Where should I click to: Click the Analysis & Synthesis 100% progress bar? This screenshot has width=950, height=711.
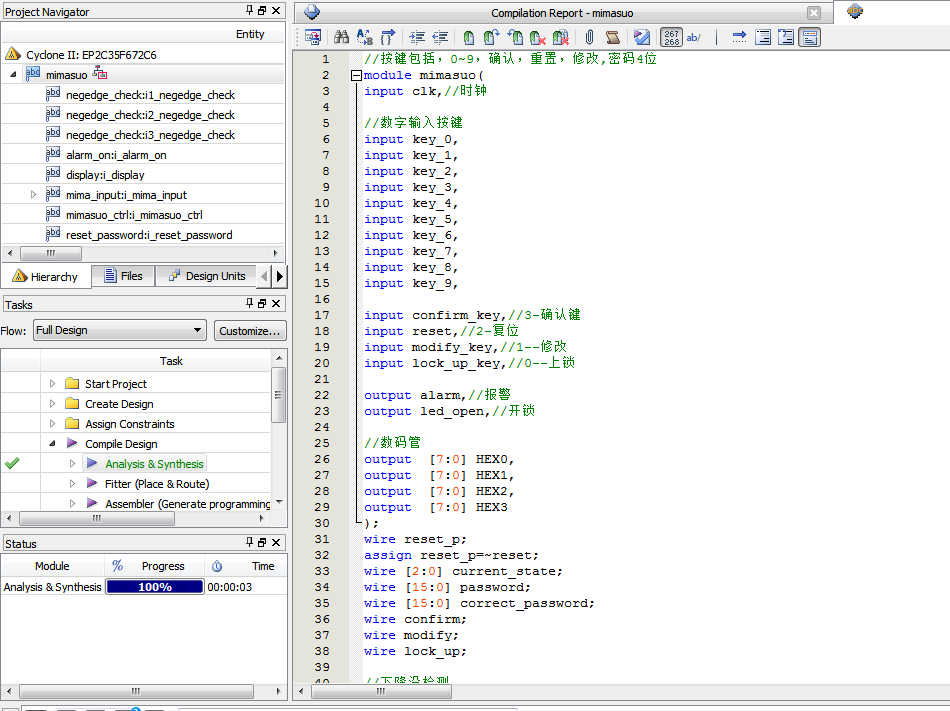click(x=155, y=586)
